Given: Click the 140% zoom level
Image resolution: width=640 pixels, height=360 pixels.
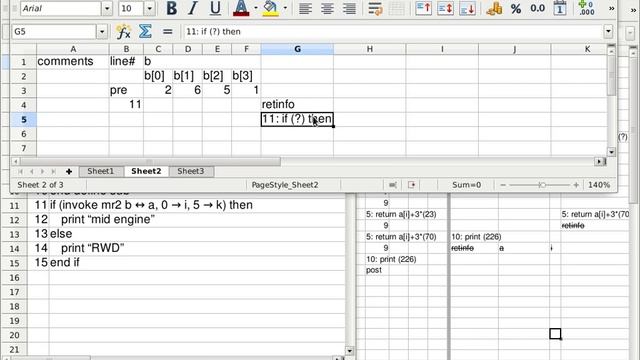Looking at the screenshot, I should [599, 185].
